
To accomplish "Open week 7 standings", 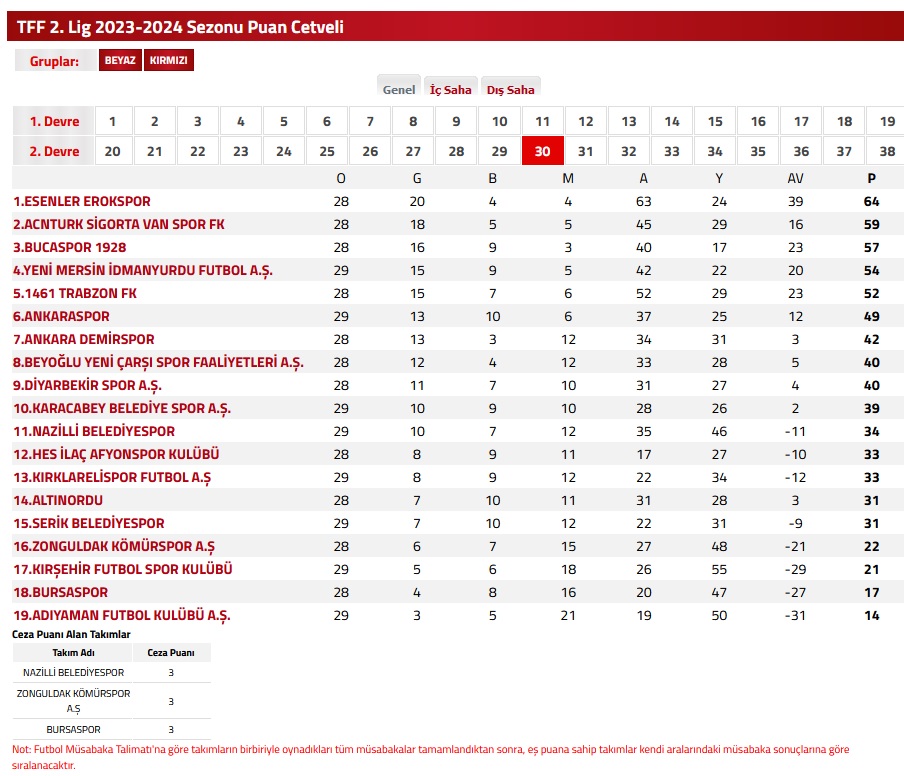I will coord(370,121).
